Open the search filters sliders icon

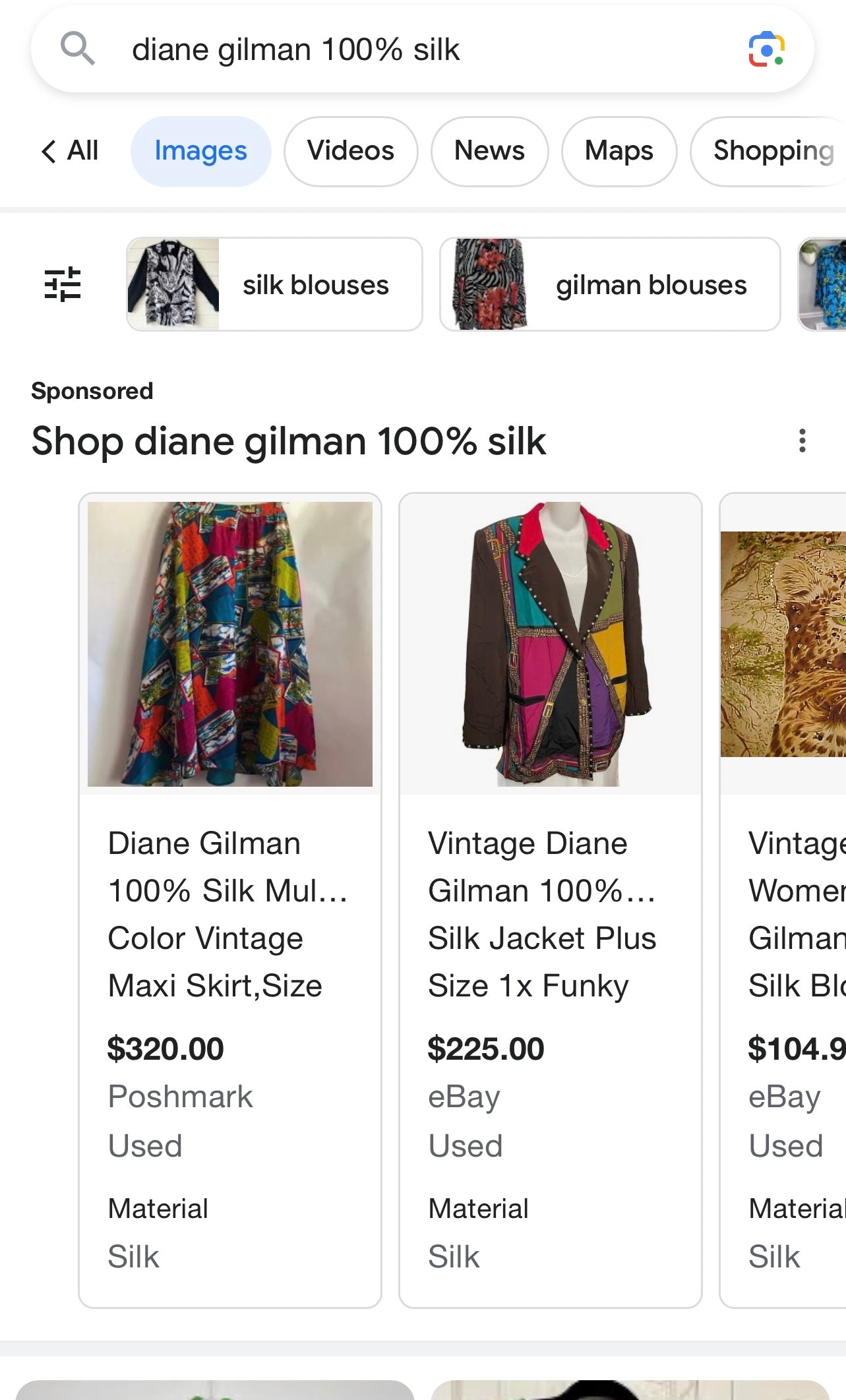[63, 284]
